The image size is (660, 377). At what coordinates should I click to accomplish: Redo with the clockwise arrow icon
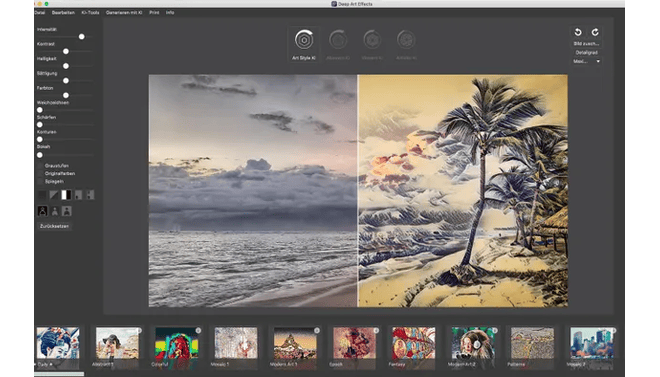(595, 32)
